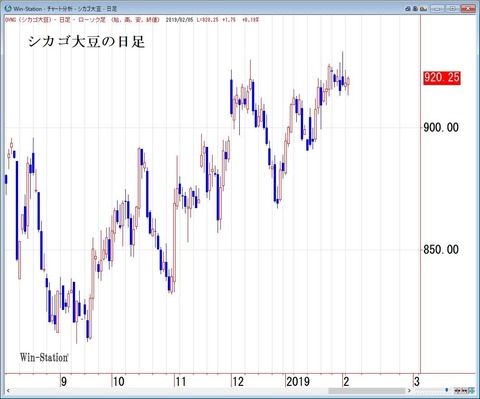Click the scroll-right arrow of horizontal scrollbar
This screenshot has width=480, height=399.
[x=409, y=390]
